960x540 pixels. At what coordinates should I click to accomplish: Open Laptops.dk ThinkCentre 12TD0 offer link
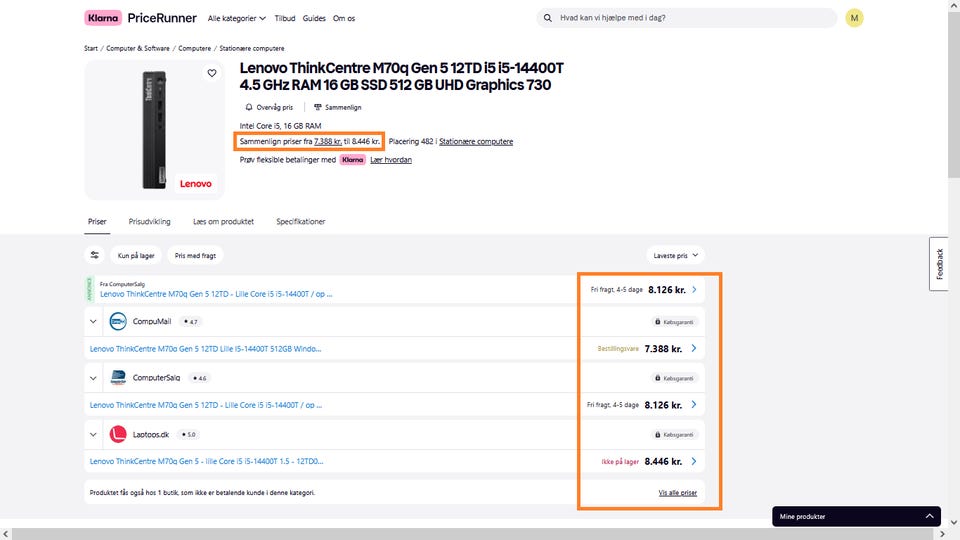206,462
